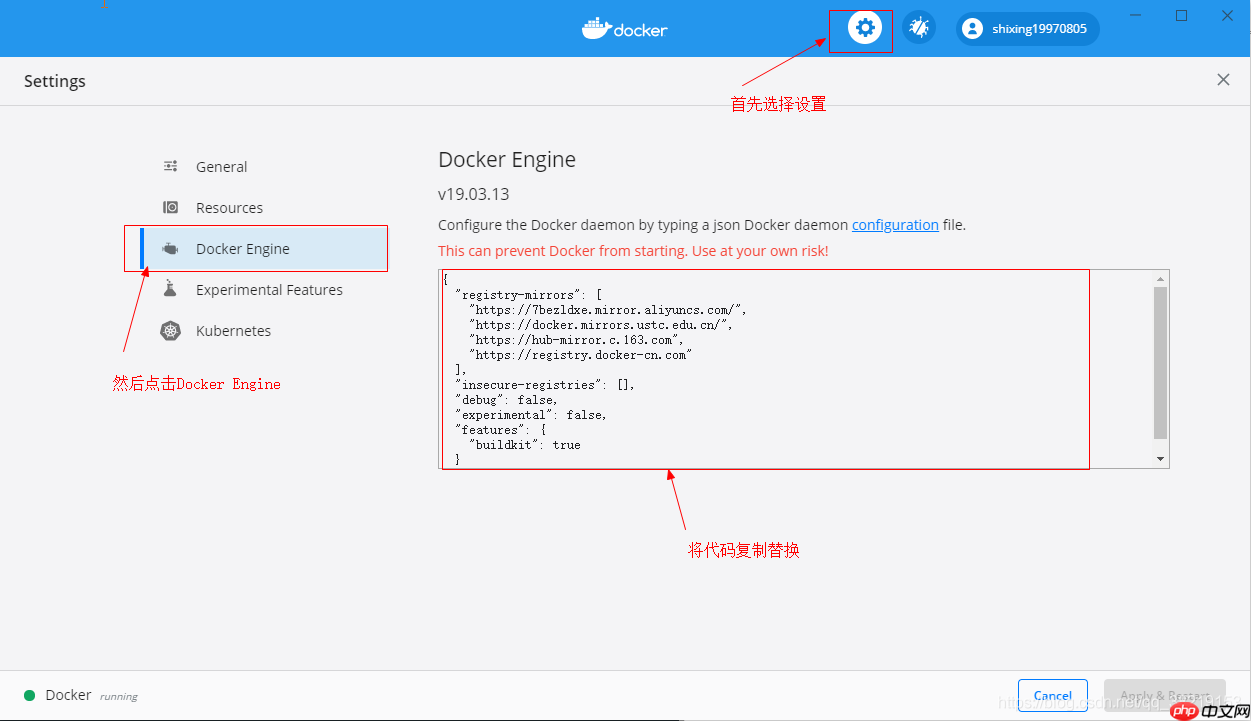Viewport: 1251px width, 721px height.
Task: Click the Resources panel icon
Action: [170, 207]
